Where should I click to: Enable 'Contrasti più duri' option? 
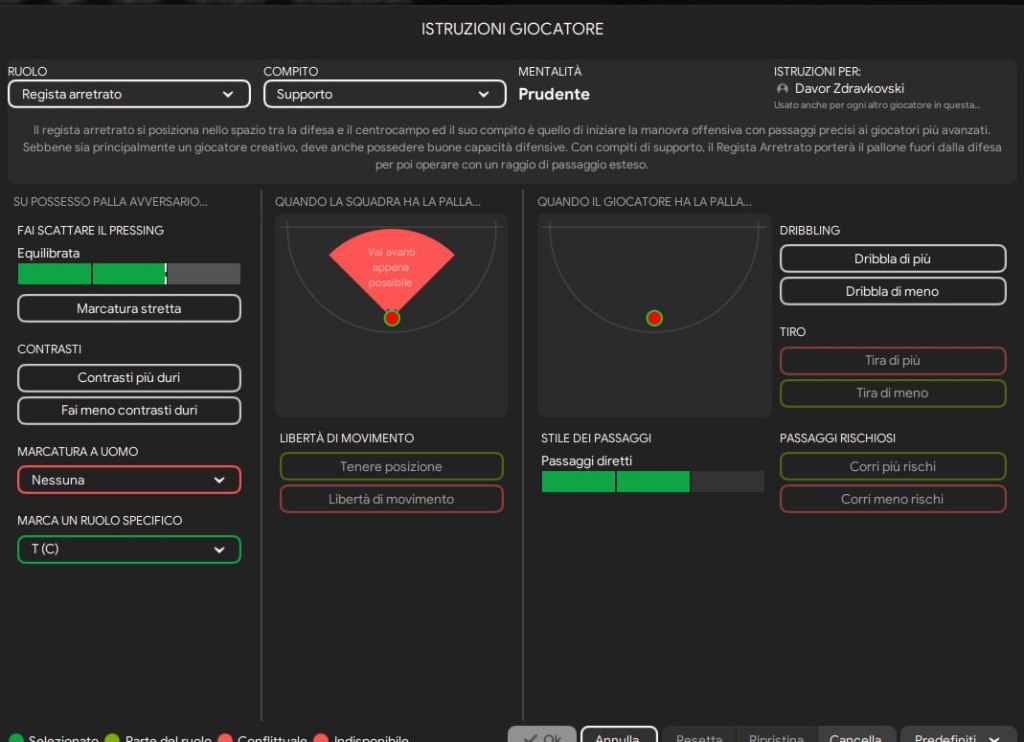tap(129, 378)
